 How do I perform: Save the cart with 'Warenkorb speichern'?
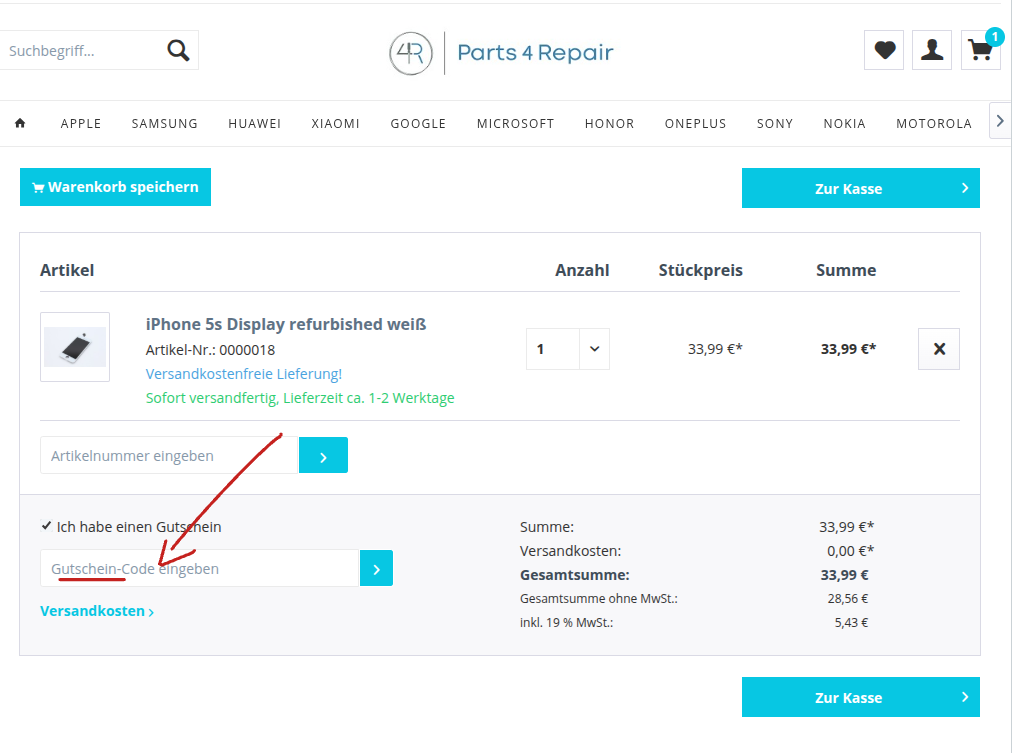click(x=115, y=186)
